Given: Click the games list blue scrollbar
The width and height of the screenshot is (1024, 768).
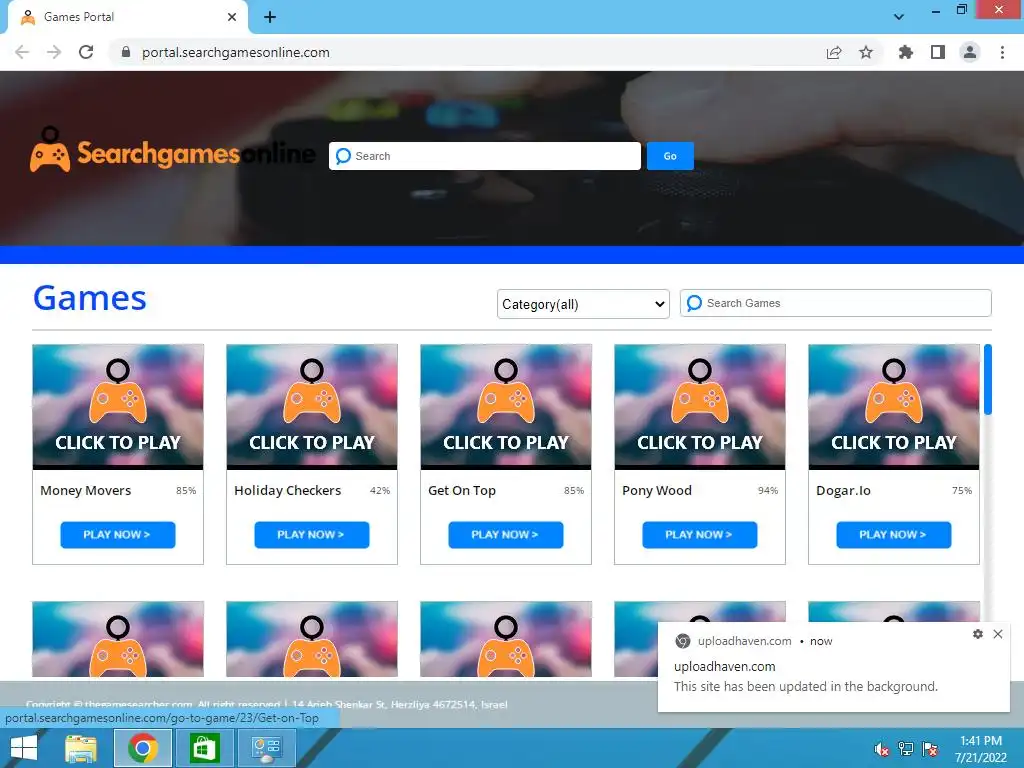Looking at the screenshot, I should click(987, 379).
